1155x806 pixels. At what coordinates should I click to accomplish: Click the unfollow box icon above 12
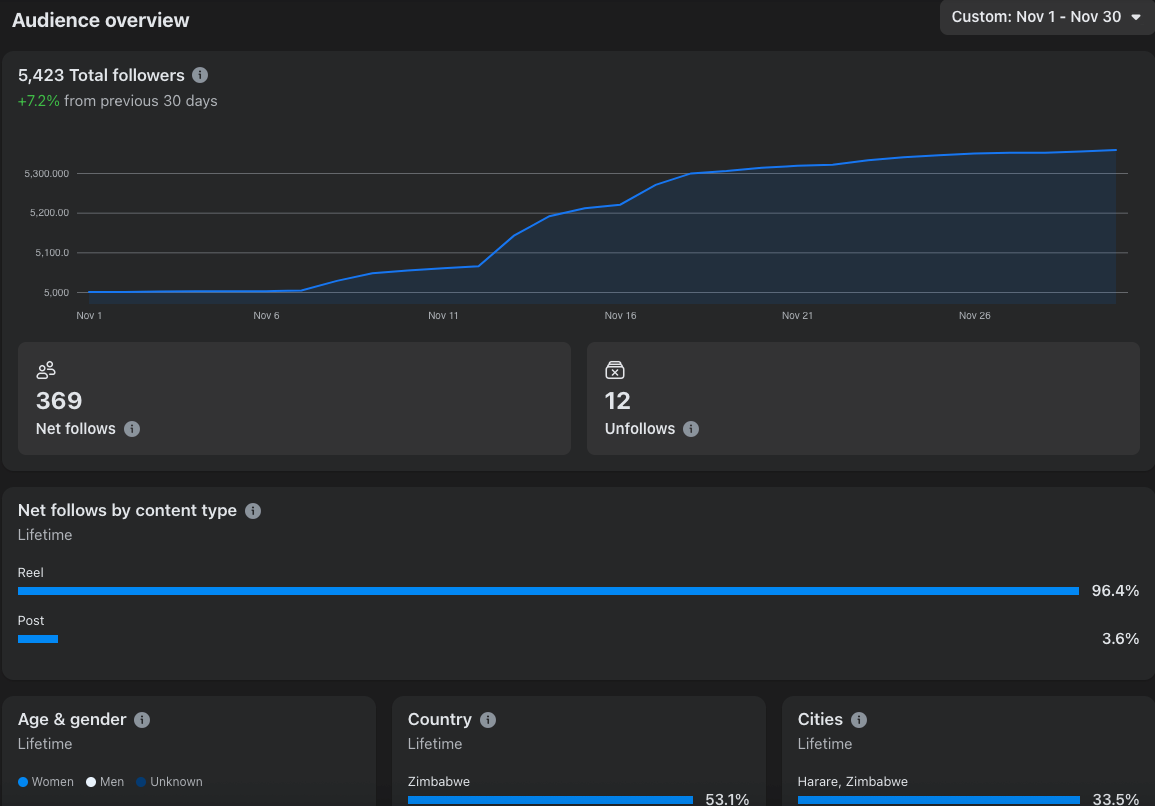[x=615, y=370]
